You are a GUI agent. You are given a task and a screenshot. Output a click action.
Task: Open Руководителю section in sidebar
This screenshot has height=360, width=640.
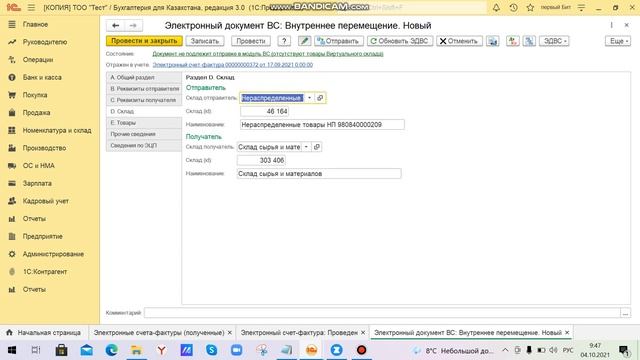[x=44, y=42]
